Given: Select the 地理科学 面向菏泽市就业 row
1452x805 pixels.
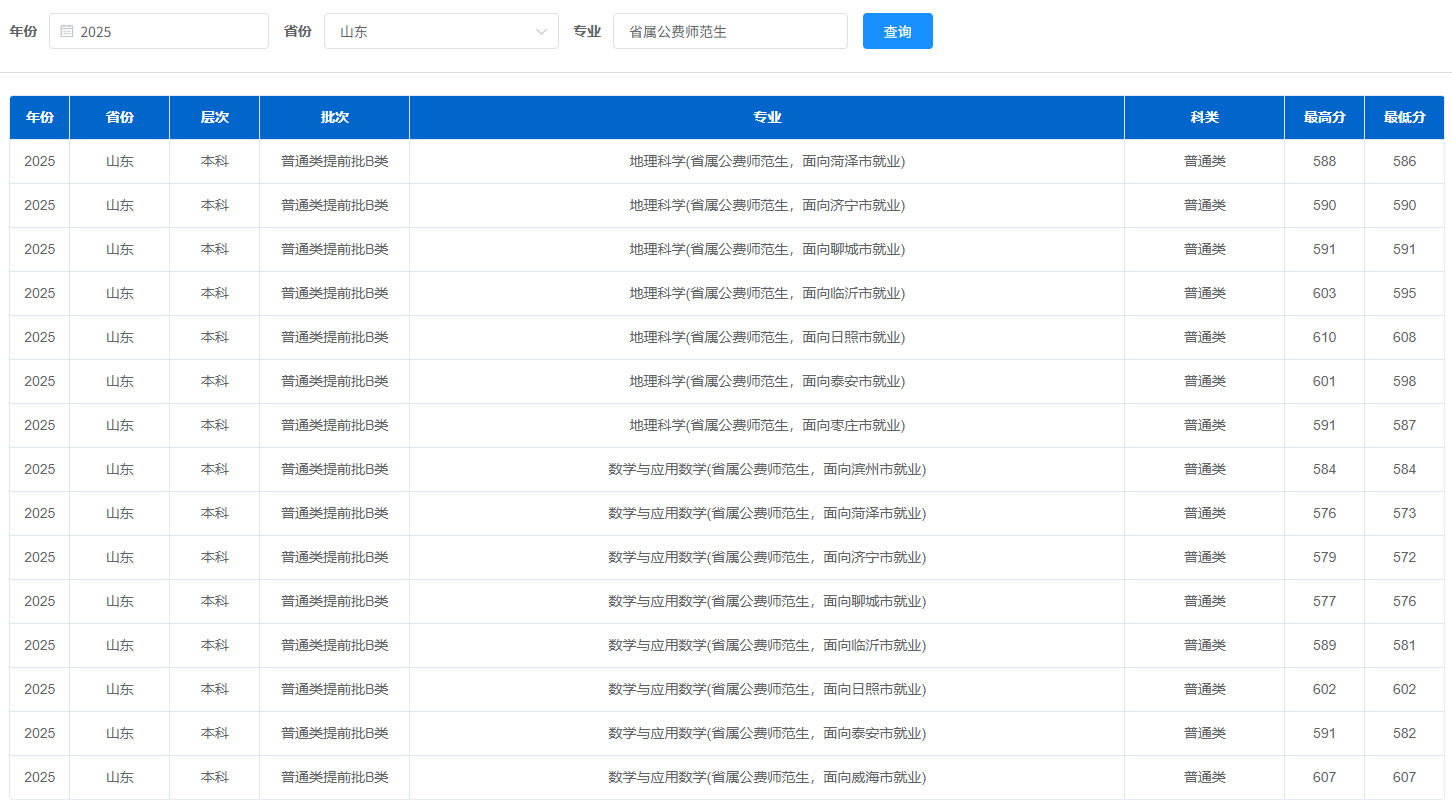Looking at the screenshot, I should (x=767, y=161).
